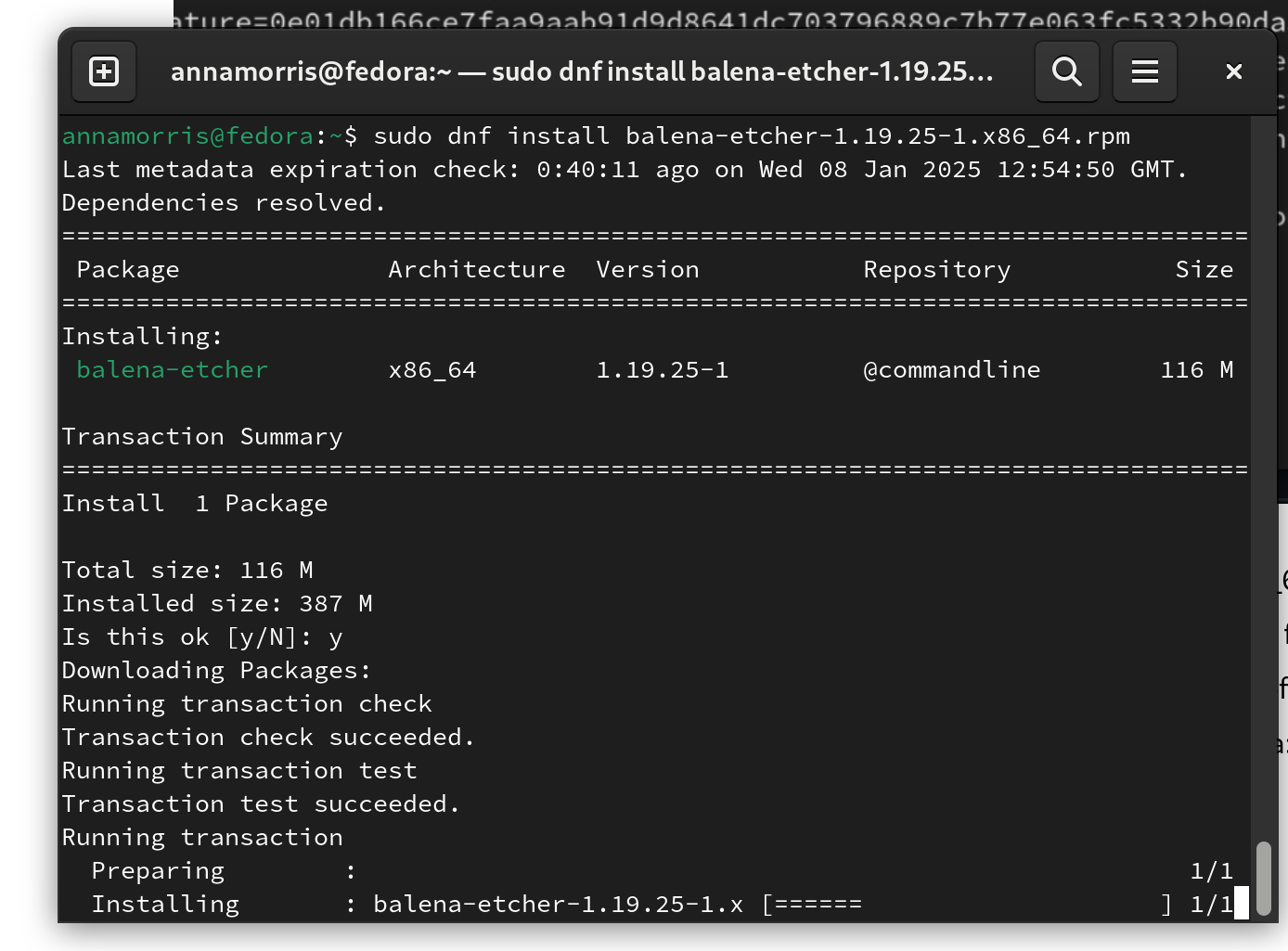The height and width of the screenshot is (951, 1288).
Task: Click the terminal scrollbar thumb
Action: [x=1263, y=879]
